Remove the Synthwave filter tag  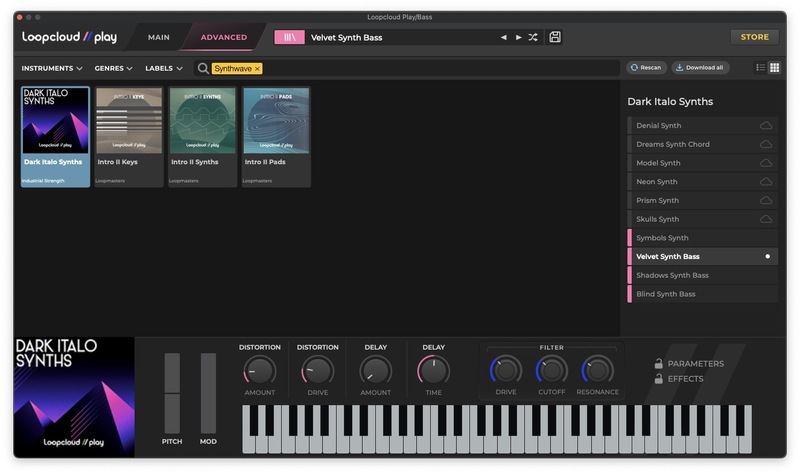click(257, 69)
